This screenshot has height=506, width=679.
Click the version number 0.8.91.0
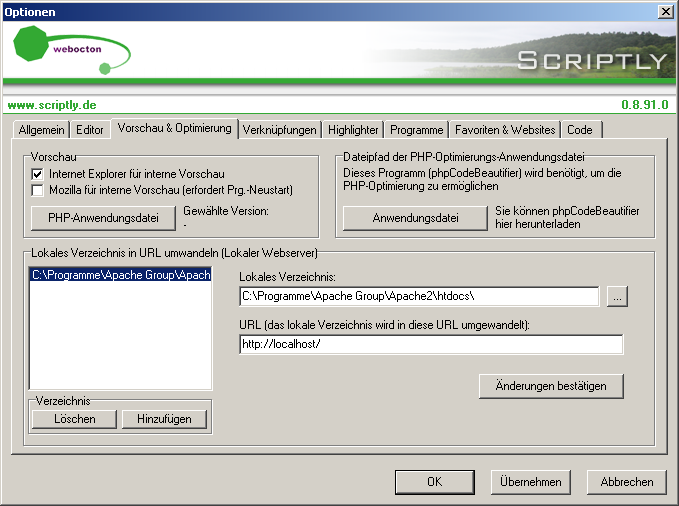pyautogui.click(x=645, y=105)
